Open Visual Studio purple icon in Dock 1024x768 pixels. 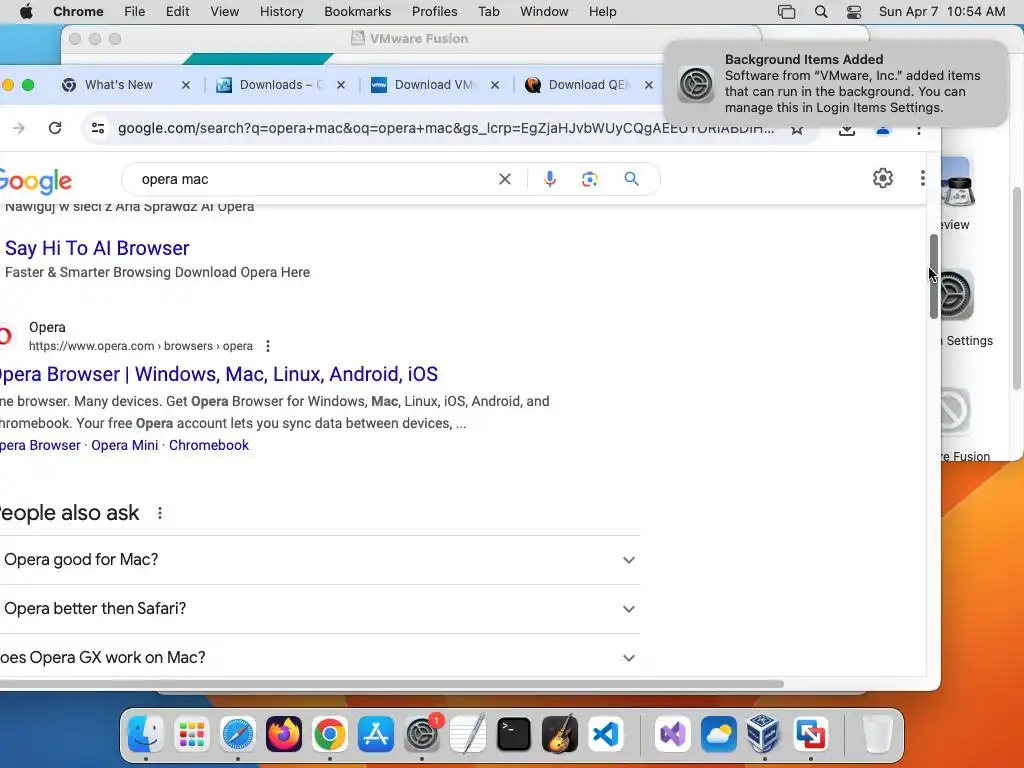673,734
